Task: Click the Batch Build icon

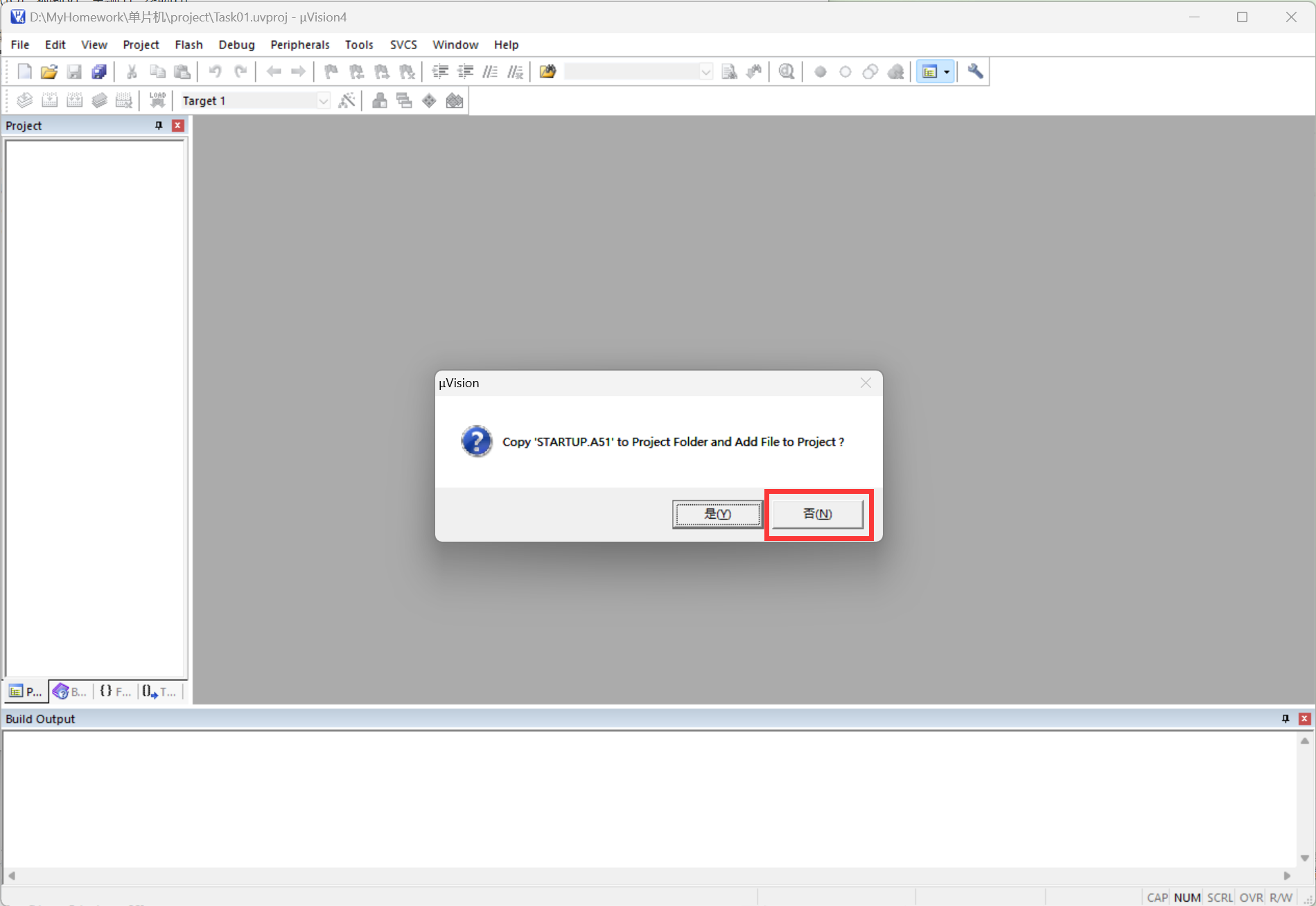Action: coord(99,100)
